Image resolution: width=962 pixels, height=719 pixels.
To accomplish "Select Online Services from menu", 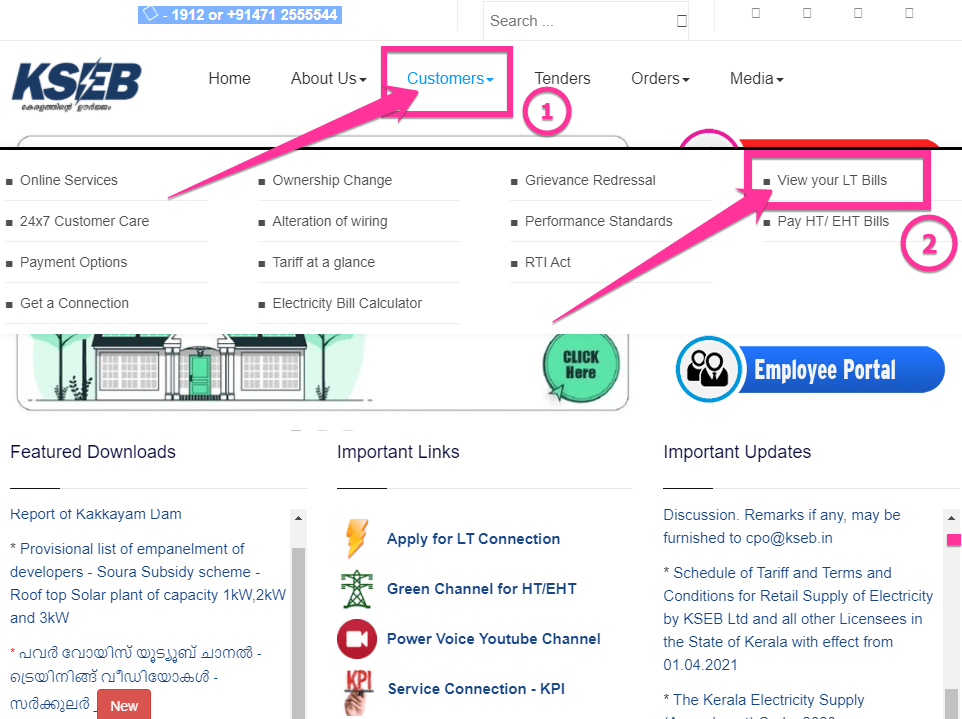I will coord(69,180).
